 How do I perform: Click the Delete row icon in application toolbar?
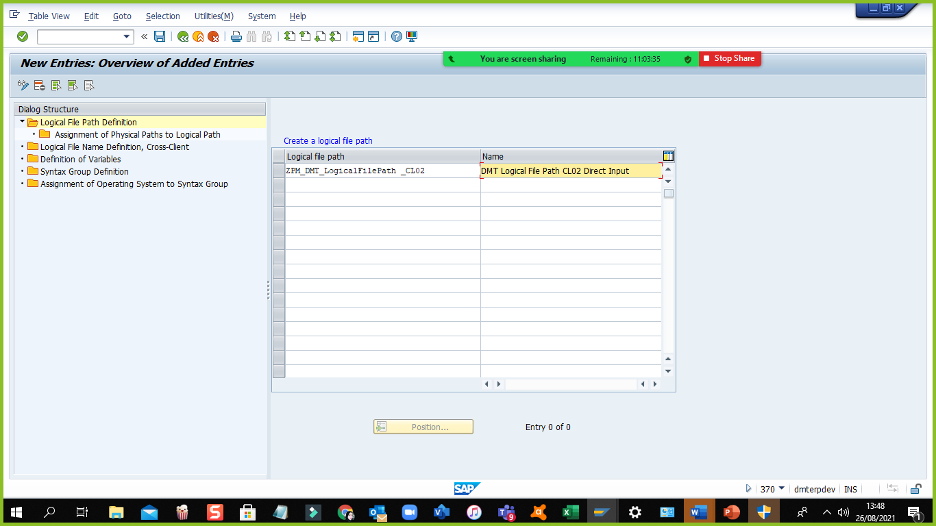[40, 86]
